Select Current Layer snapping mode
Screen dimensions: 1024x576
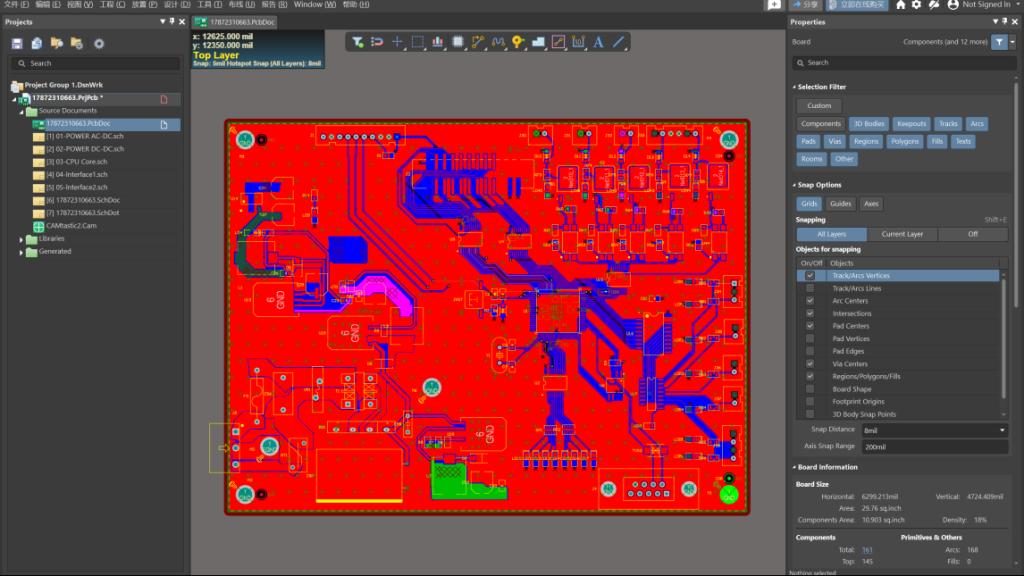coord(901,234)
